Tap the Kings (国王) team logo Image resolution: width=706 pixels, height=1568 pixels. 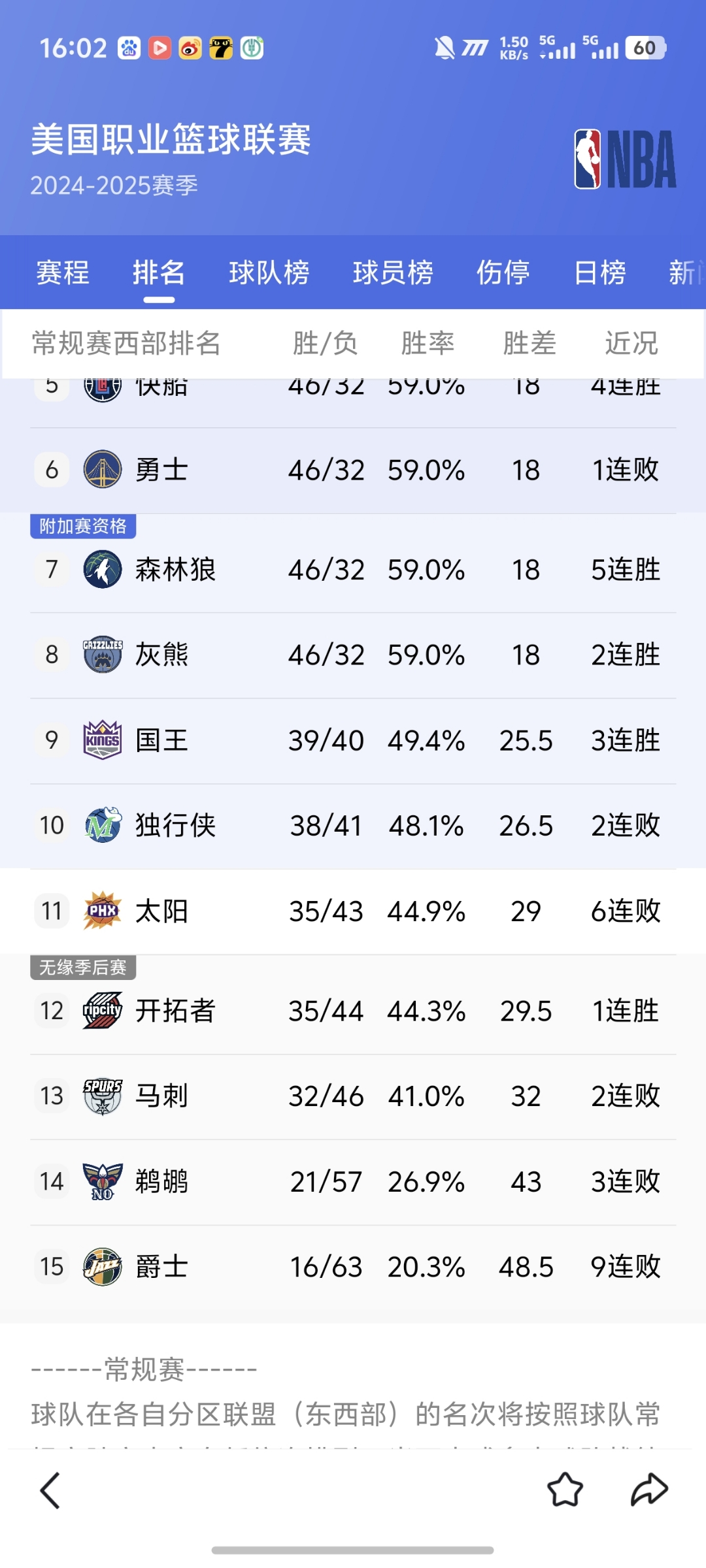[101, 740]
